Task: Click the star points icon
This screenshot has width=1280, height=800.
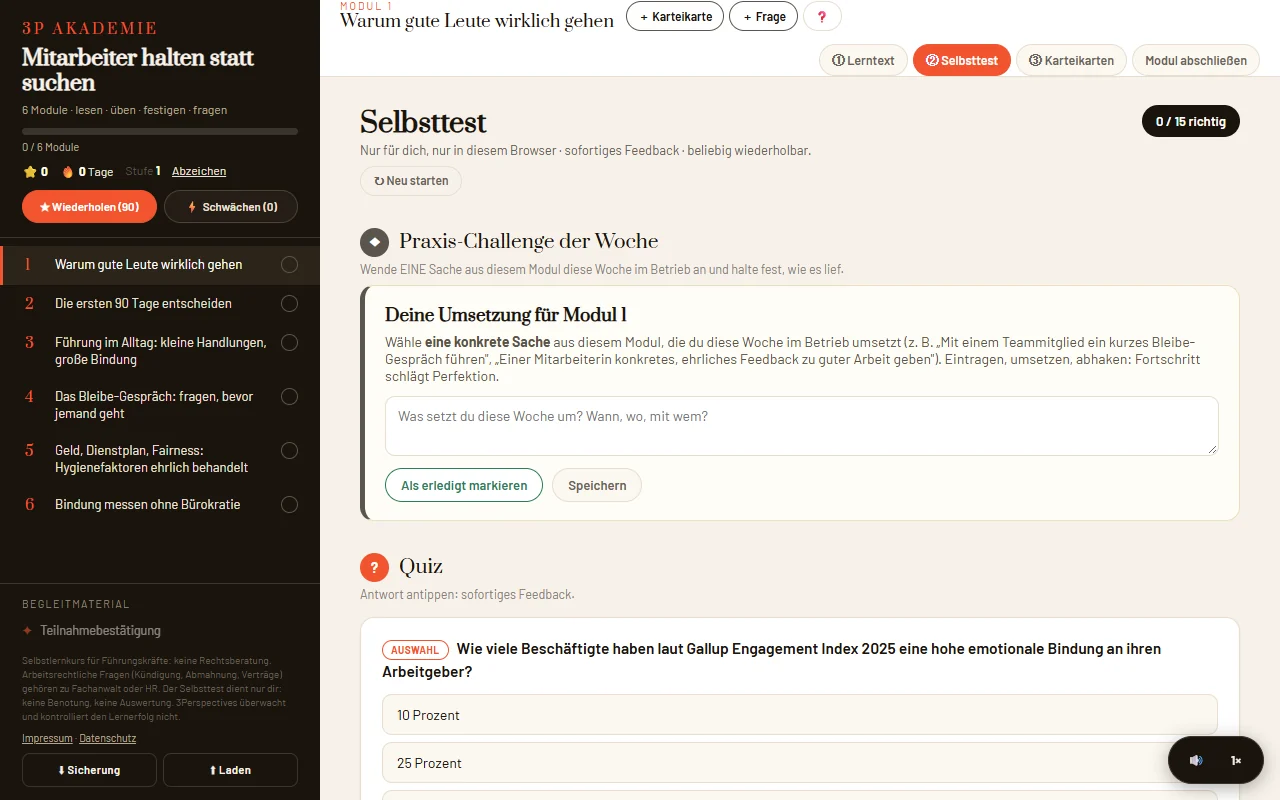Action: (29, 171)
